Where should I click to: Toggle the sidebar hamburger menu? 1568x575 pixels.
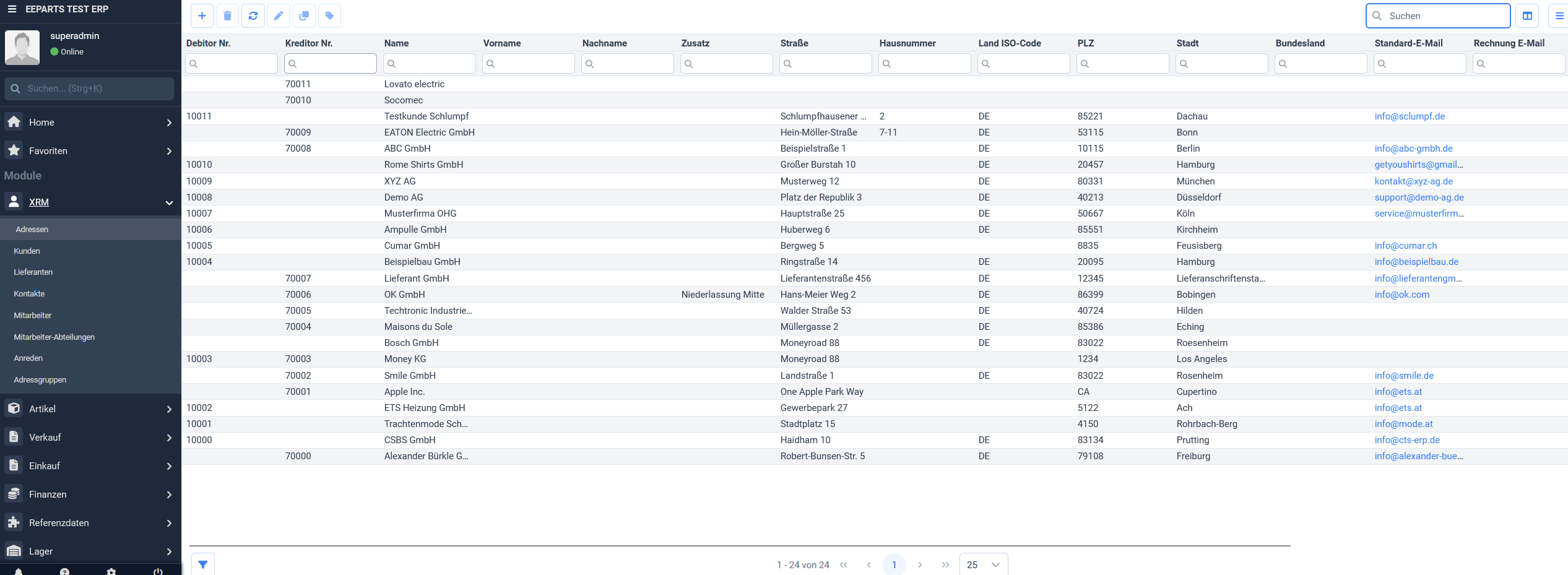click(x=12, y=9)
